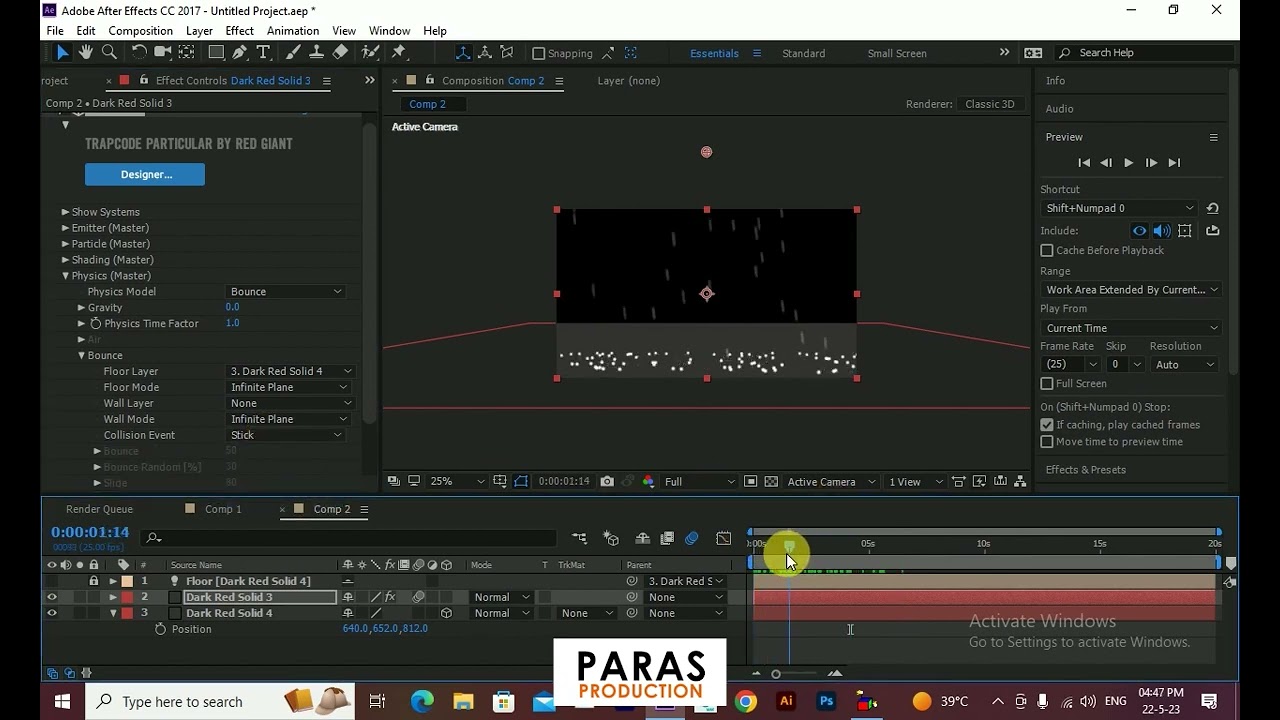1280x720 pixels.
Task: Check Move time to preview time
Action: point(1047,441)
